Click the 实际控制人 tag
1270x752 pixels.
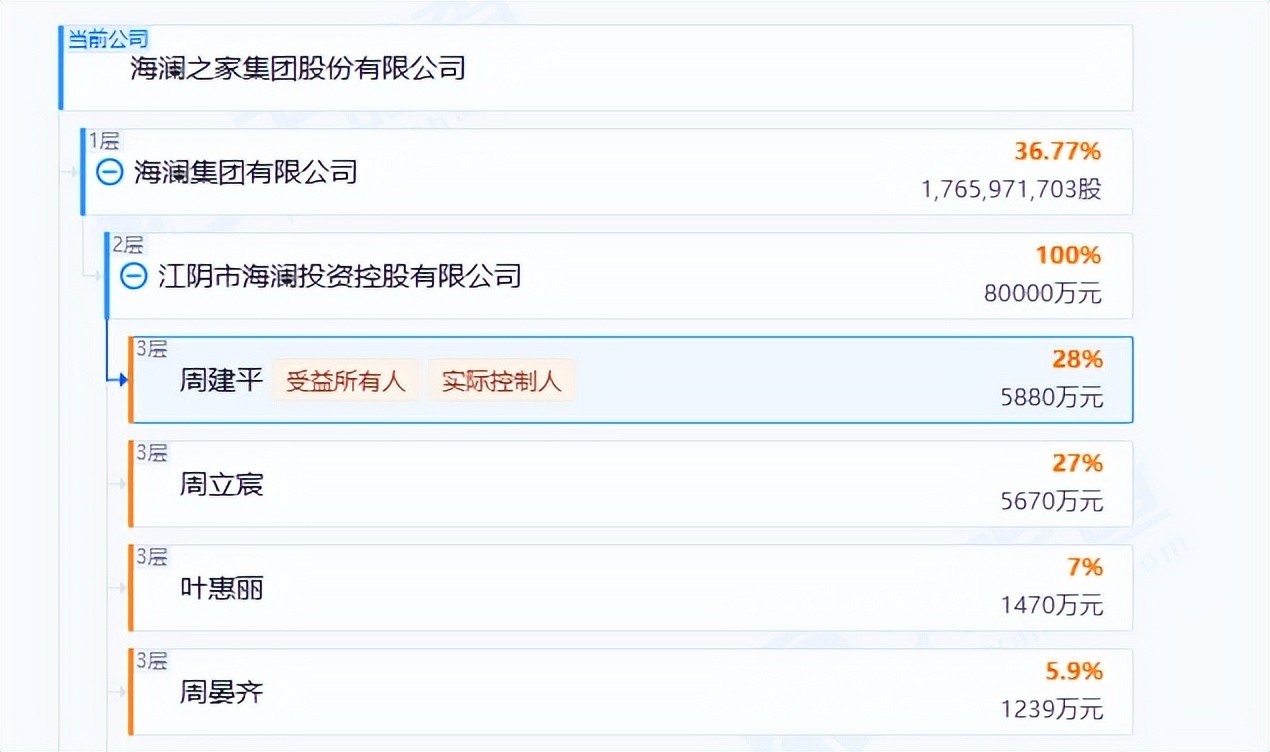(x=502, y=381)
